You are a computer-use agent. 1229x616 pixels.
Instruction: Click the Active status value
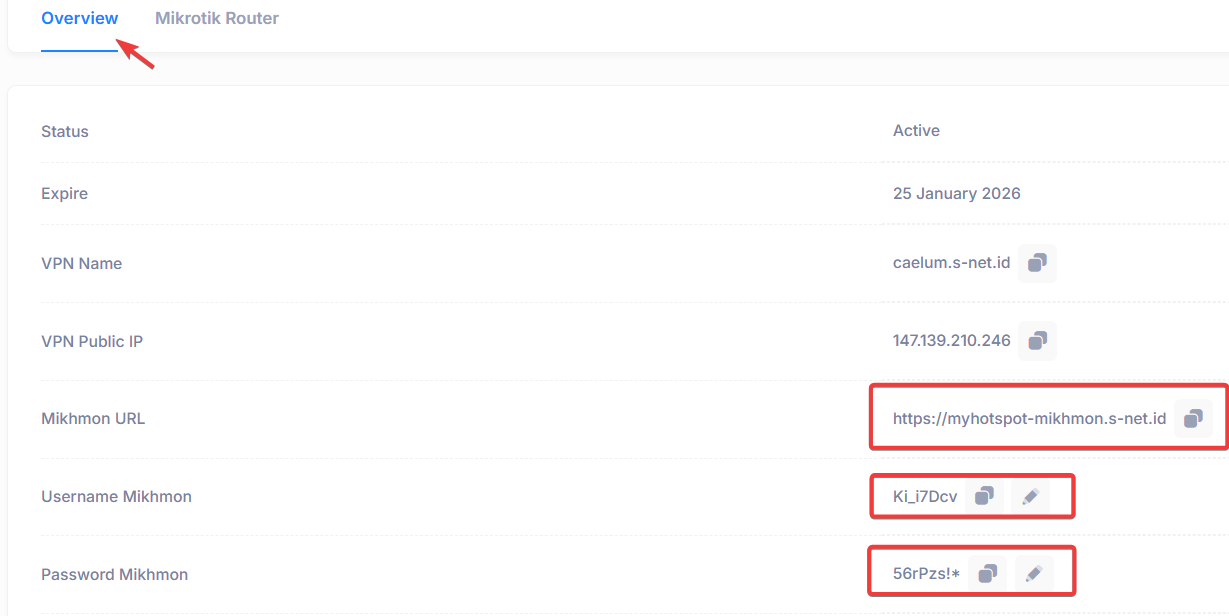(x=916, y=131)
